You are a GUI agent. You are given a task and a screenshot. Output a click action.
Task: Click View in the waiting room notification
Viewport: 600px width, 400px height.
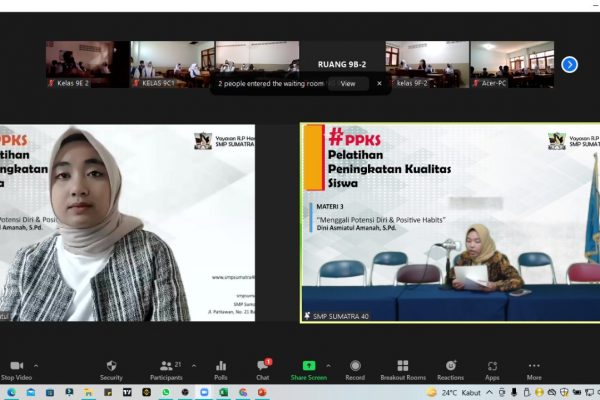point(348,83)
